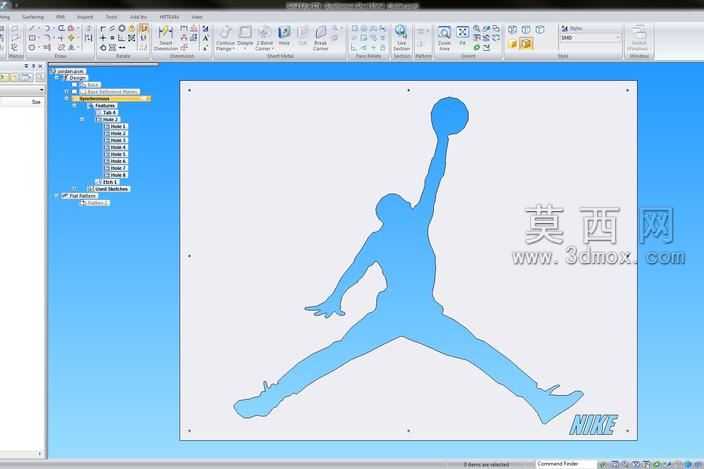Viewport: 704px width, 469px height.
Task: Open the Add-Ins tab
Action: point(138,17)
